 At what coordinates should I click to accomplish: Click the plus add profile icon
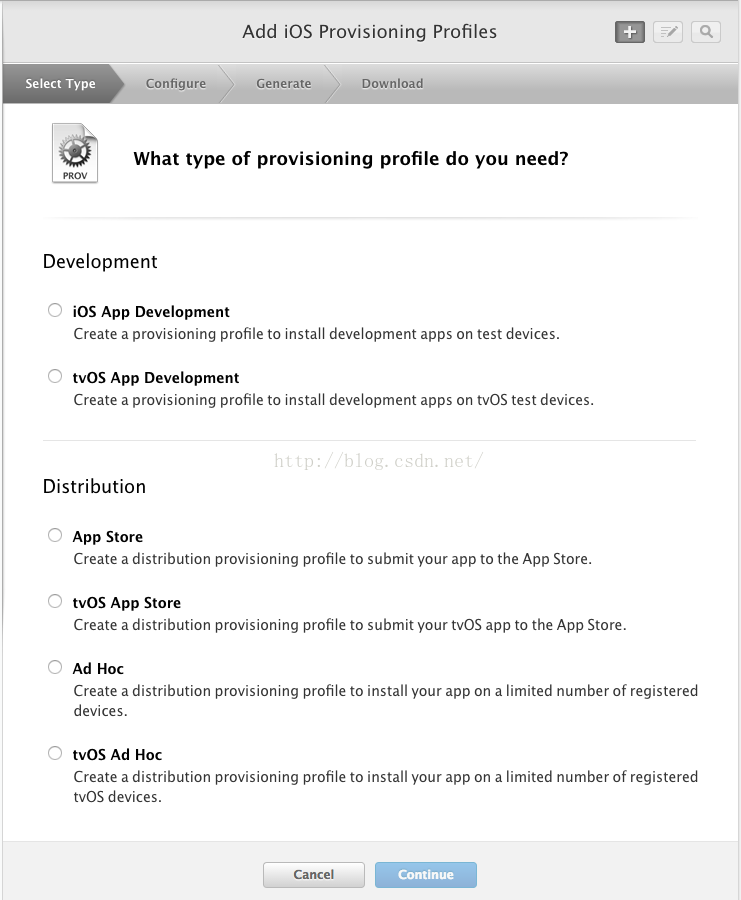click(x=629, y=32)
